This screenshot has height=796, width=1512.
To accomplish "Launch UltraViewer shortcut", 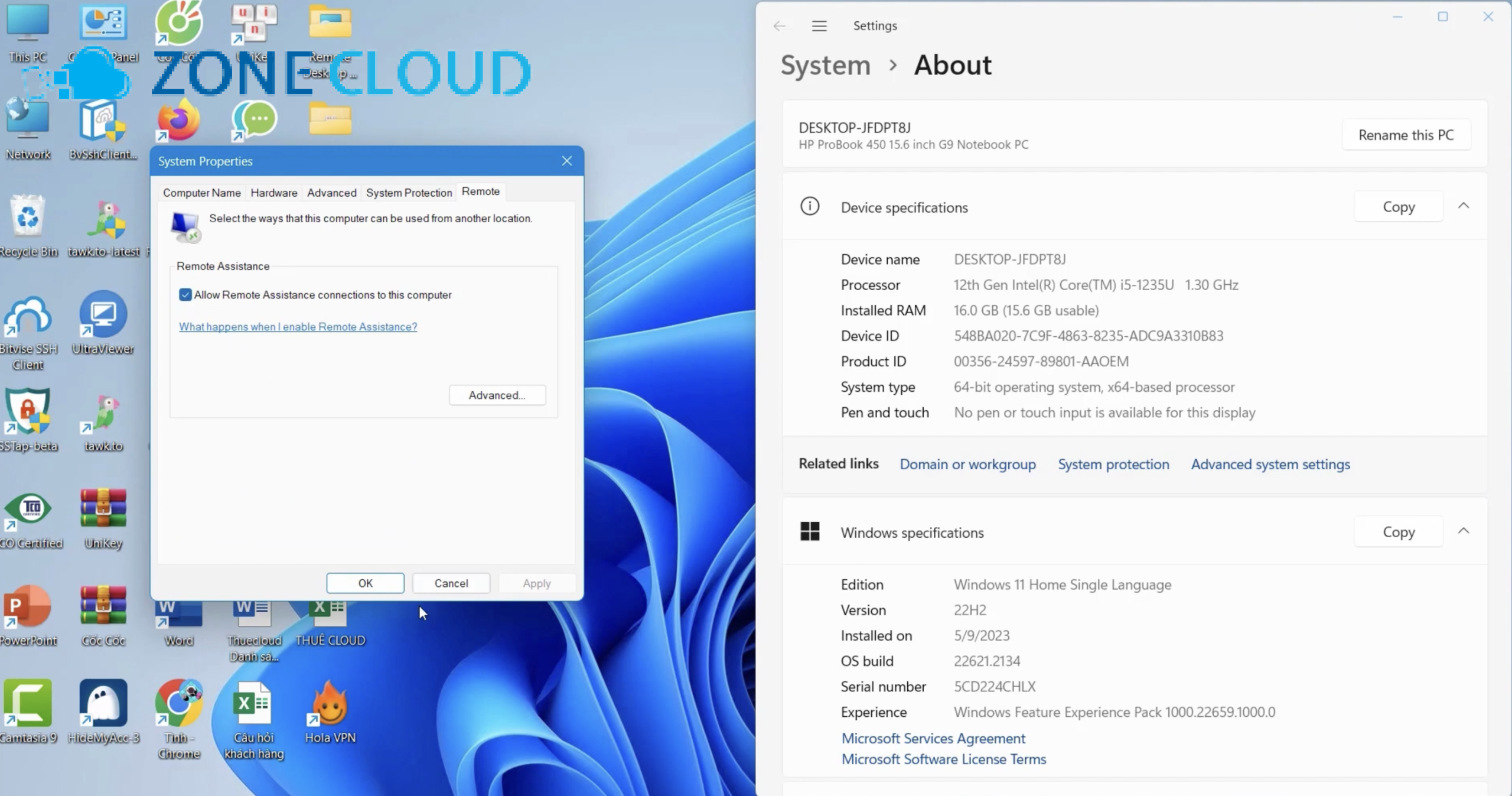I will click(103, 323).
